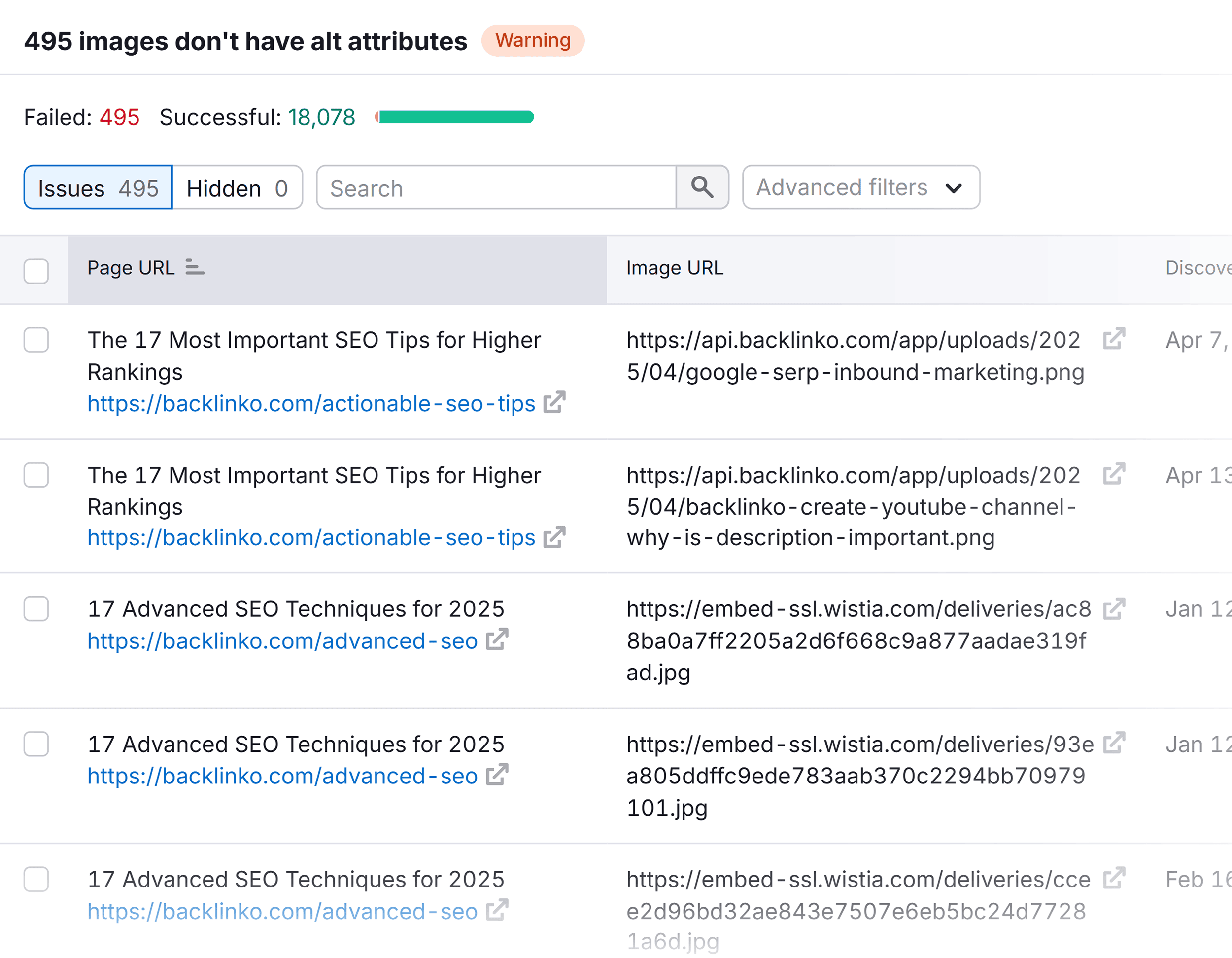Open second backlinko.com/advanced-seo link
The image size is (1232, 958).
pyautogui.click(x=282, y=776)
